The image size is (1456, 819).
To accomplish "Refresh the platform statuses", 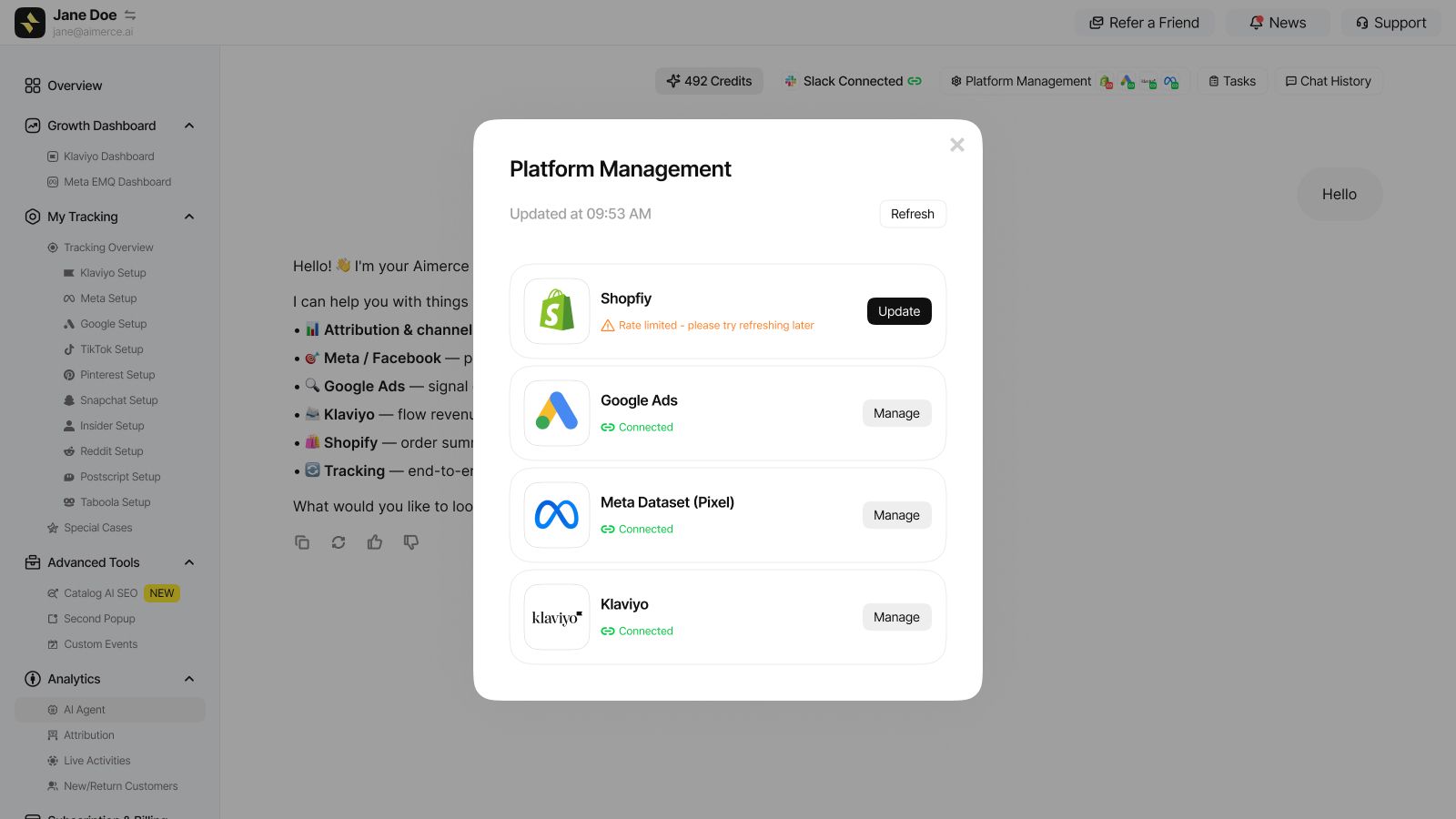I will [913, 214].
